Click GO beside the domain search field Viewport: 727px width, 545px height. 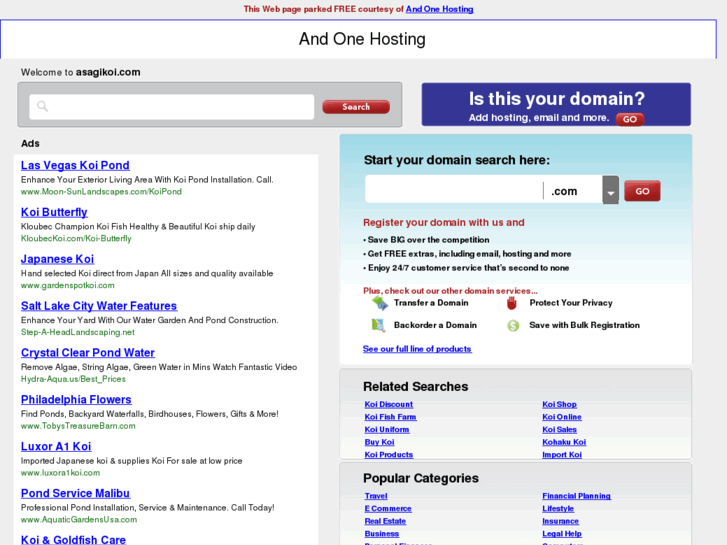point(642,191)
